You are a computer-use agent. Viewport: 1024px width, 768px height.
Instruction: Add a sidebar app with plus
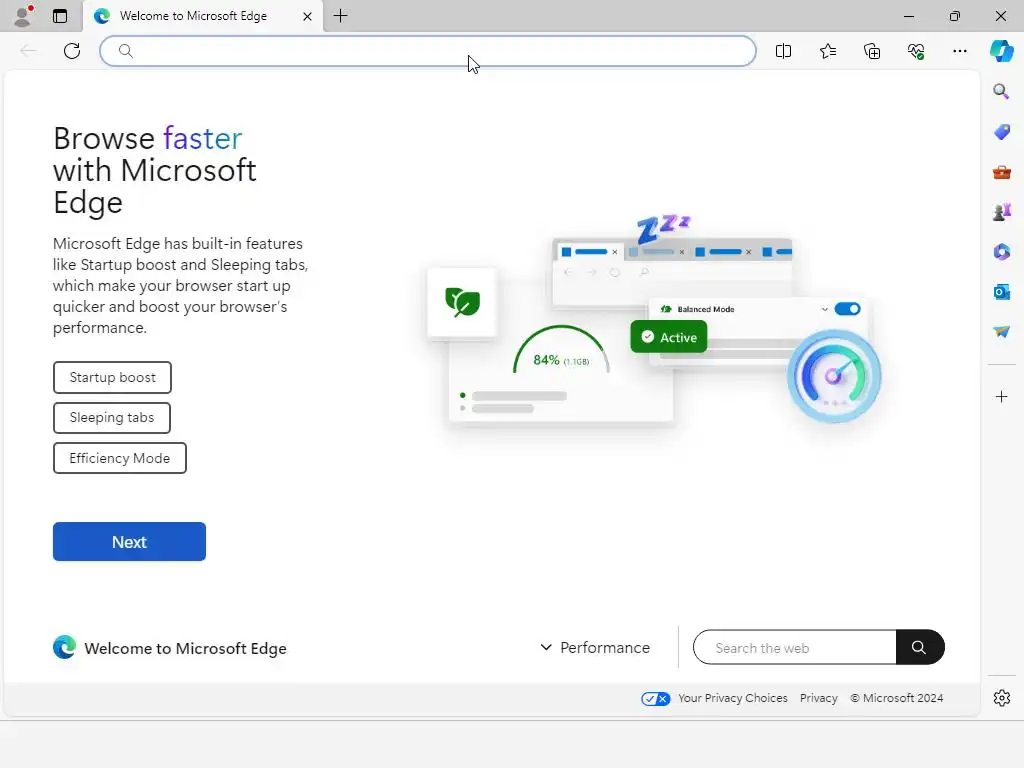[x=1001, y=396]
